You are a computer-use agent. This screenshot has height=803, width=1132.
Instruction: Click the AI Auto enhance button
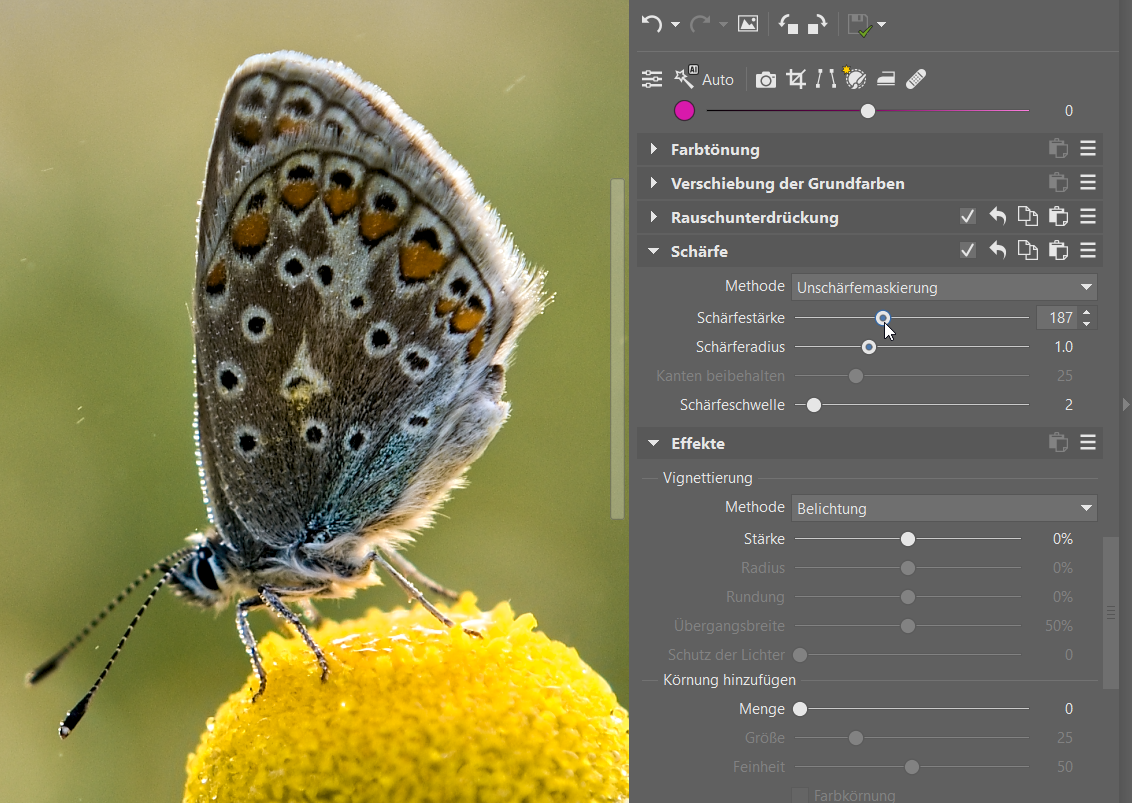point(704,79)
